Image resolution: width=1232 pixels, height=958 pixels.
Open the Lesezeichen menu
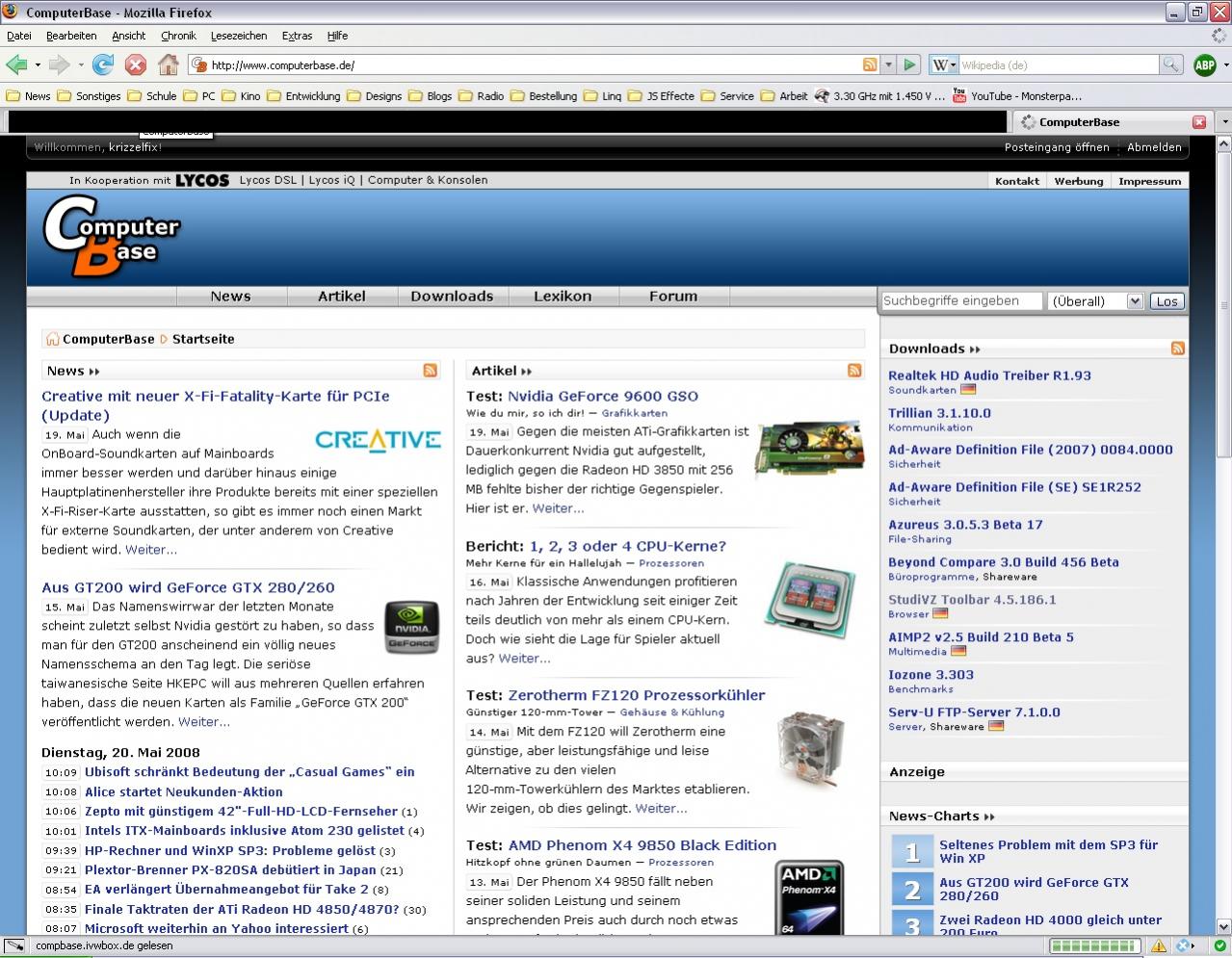[x=239, y=36]
